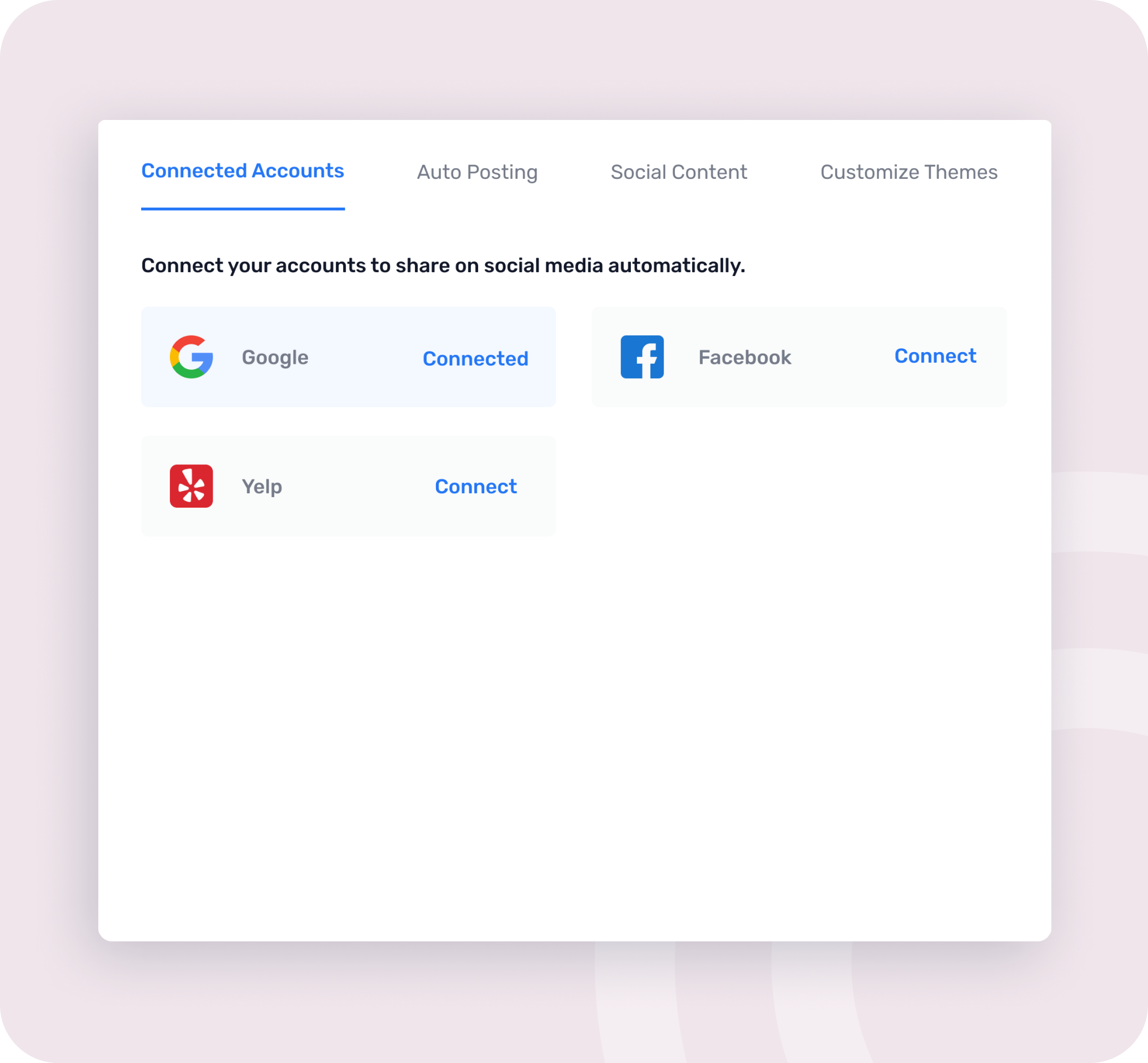This screenshot has height=1063, width=1148.
Task: Click the Google Connected status link
Action: point(475,357)
